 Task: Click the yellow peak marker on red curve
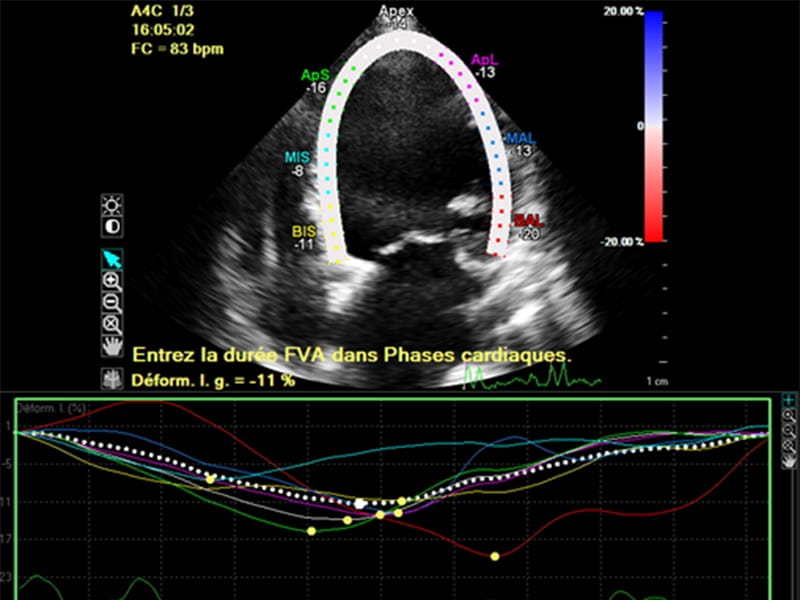coord(495,556)
